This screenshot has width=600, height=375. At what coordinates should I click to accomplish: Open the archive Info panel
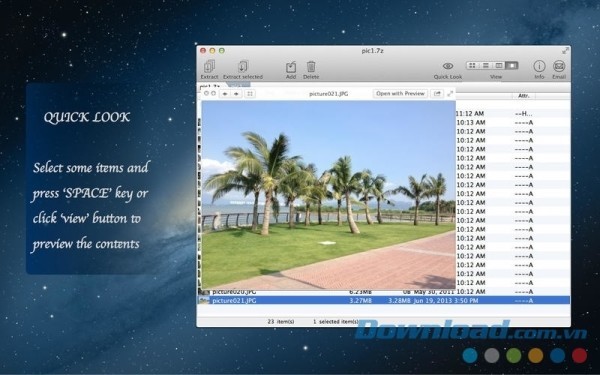(x=539, y=66)
